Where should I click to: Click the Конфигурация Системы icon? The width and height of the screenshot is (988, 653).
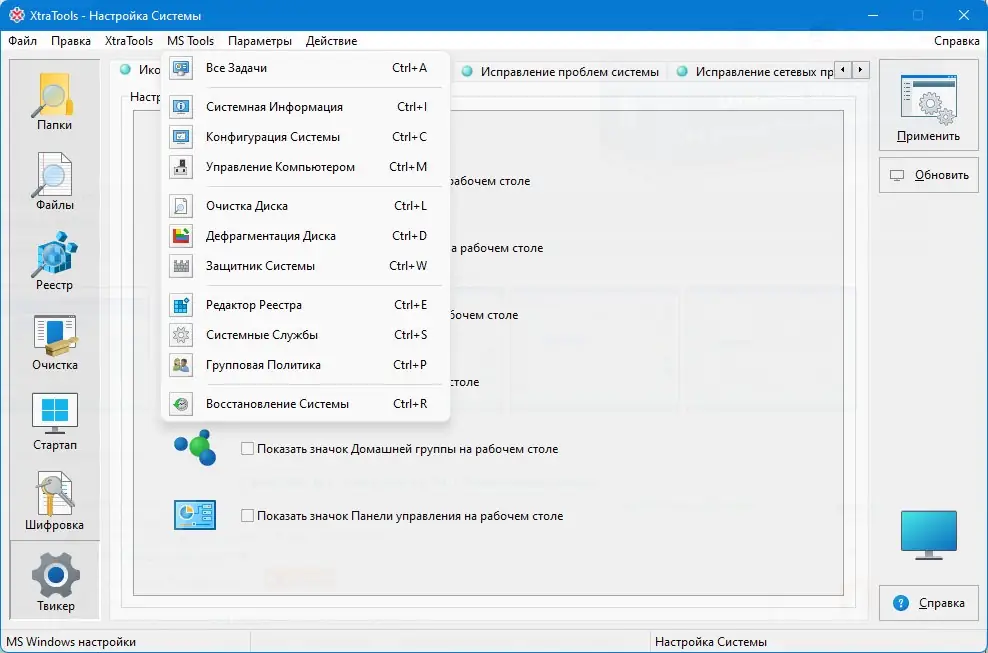pos(181,137)
